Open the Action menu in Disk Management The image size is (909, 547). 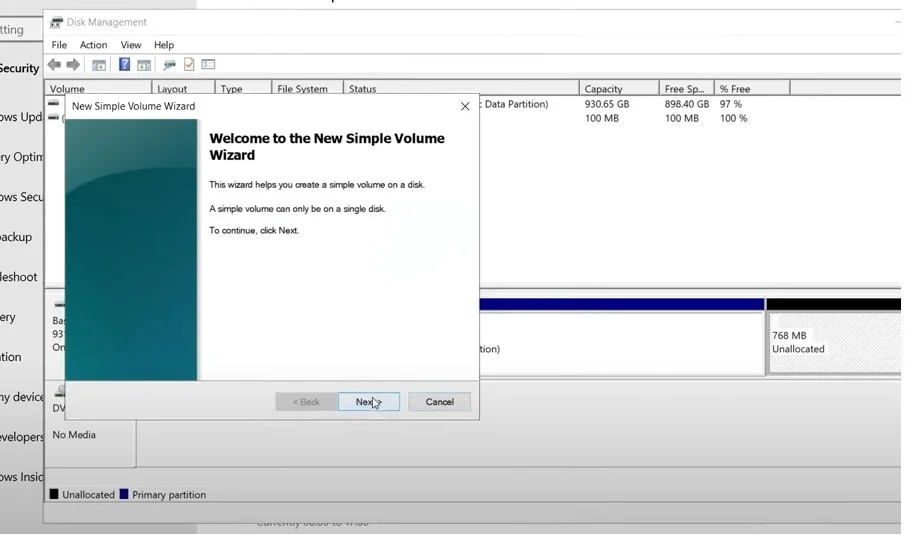pyautogui.click(x=93, y=45)
